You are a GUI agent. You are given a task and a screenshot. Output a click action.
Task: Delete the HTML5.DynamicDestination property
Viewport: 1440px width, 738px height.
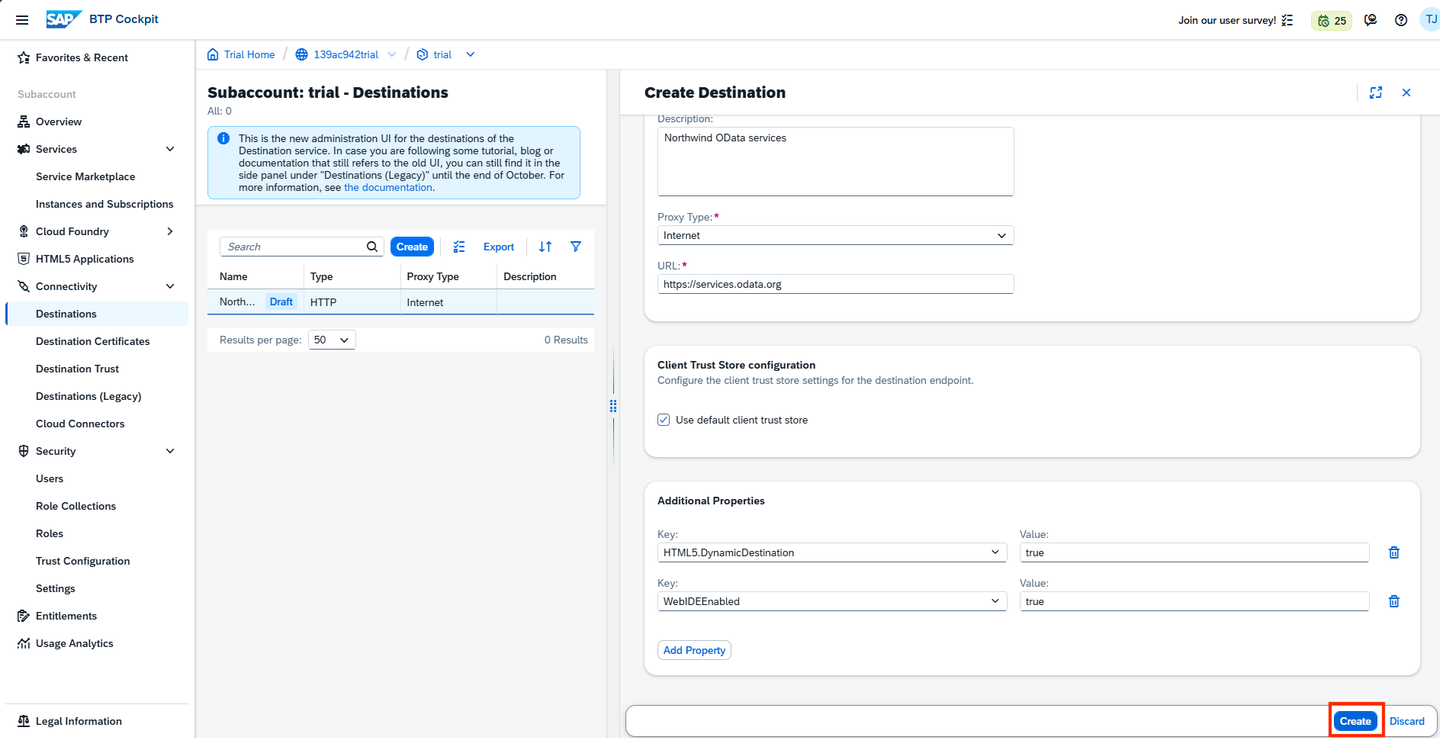(x=1394, y=553)
